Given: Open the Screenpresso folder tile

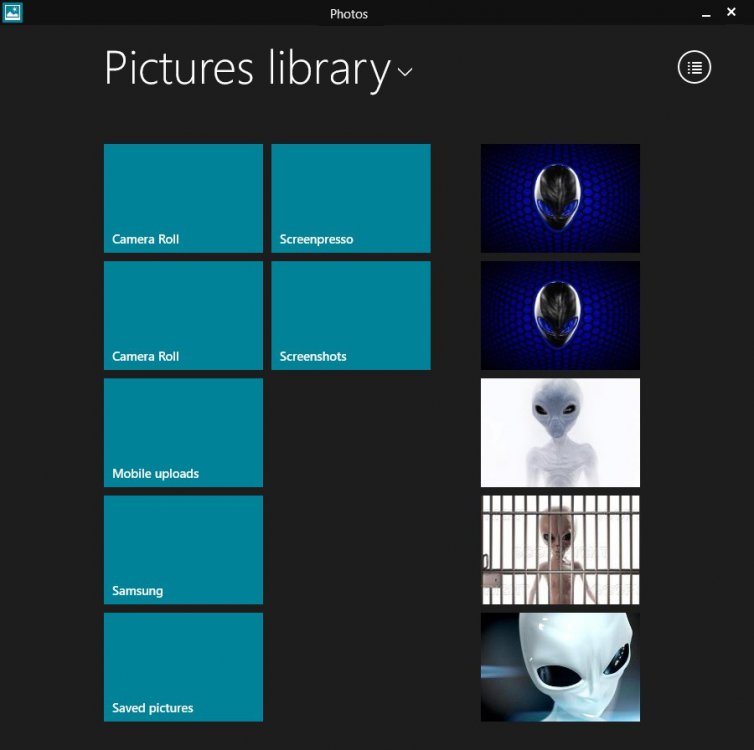Looking at the screenshot, I should (350, 198).
